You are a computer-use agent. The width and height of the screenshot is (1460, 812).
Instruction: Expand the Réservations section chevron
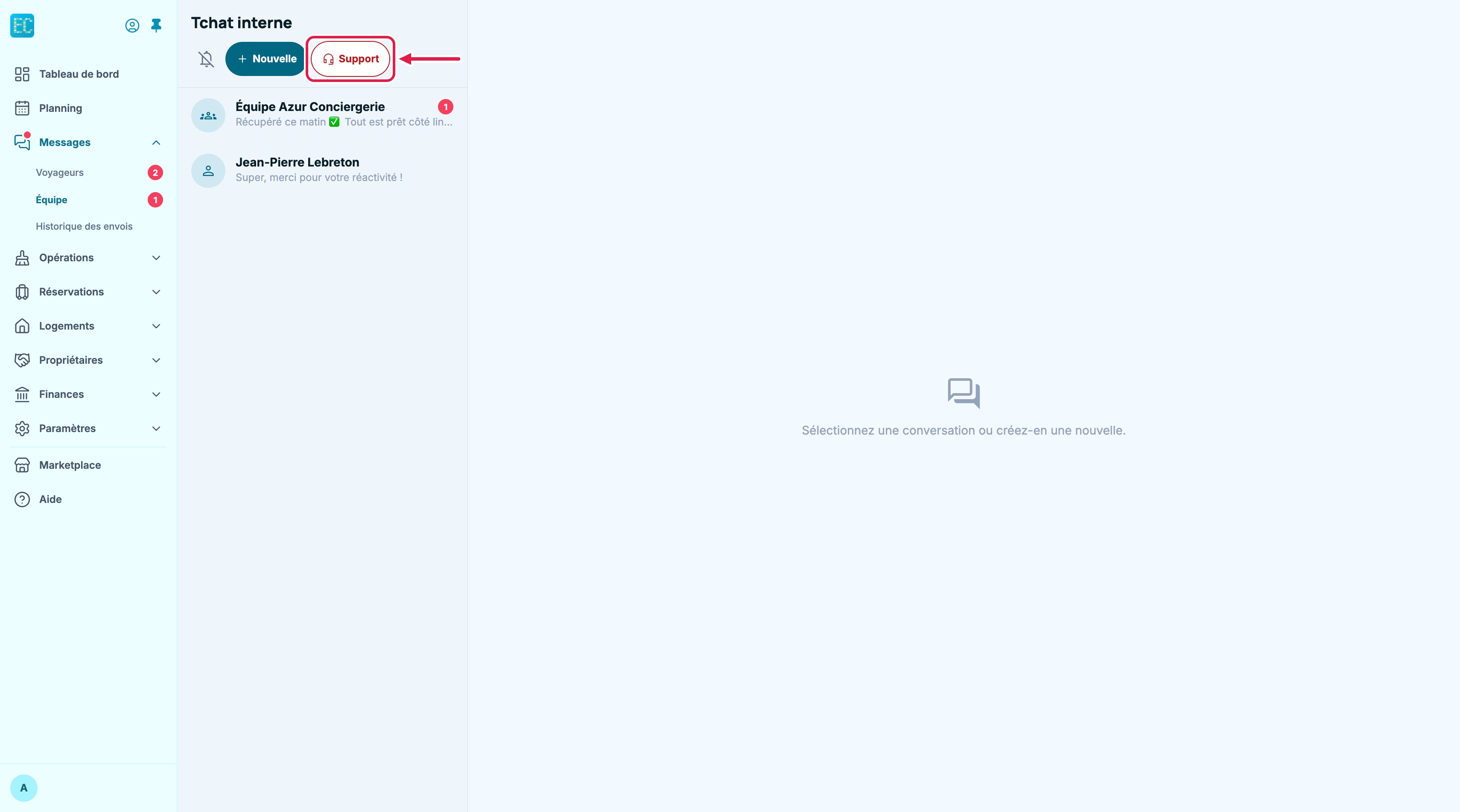(x=156, y=292)
